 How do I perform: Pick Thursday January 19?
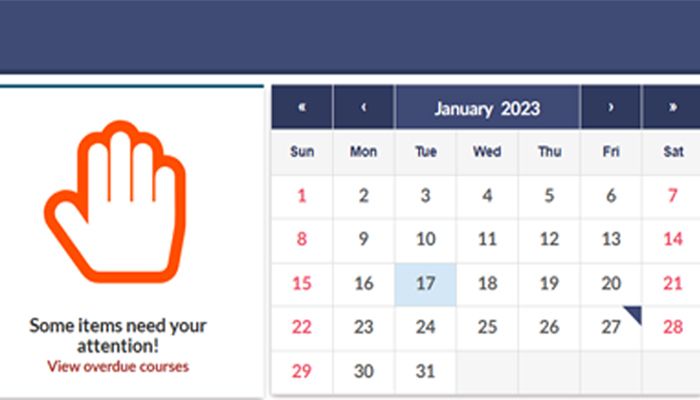click(549, 283)
